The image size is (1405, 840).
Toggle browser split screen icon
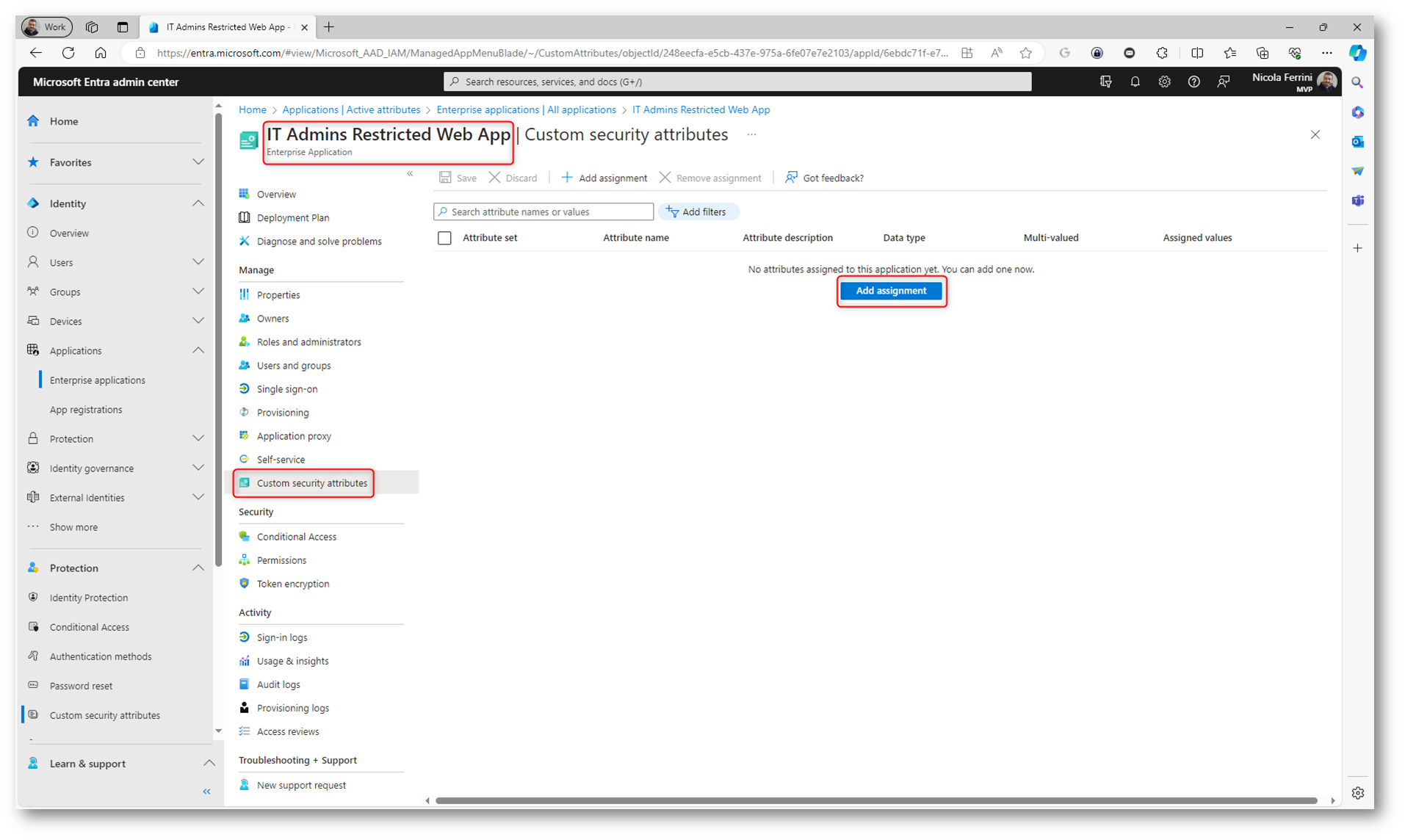pos(1197,52)
